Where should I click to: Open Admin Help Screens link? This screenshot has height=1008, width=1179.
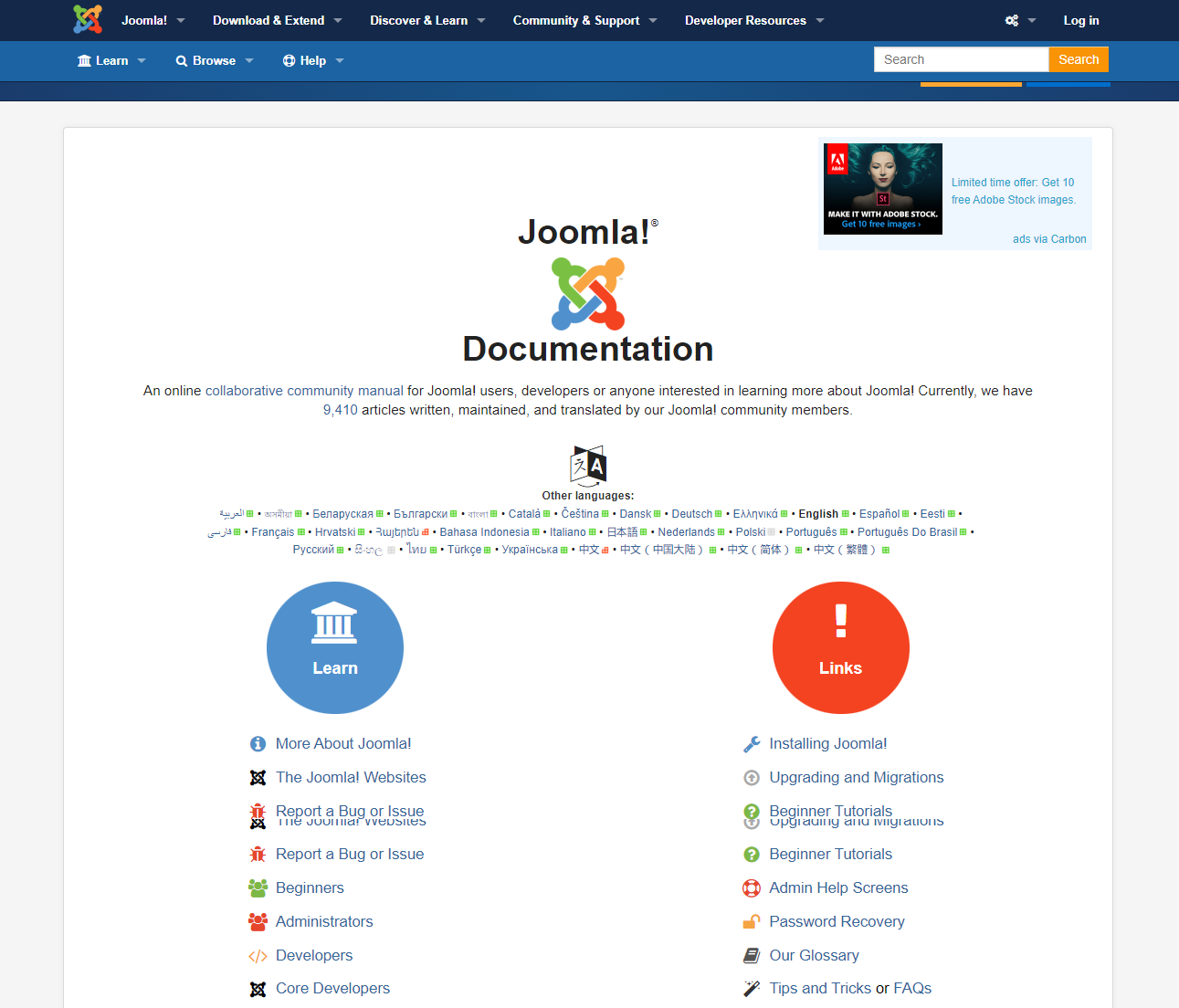coord(838,888)
